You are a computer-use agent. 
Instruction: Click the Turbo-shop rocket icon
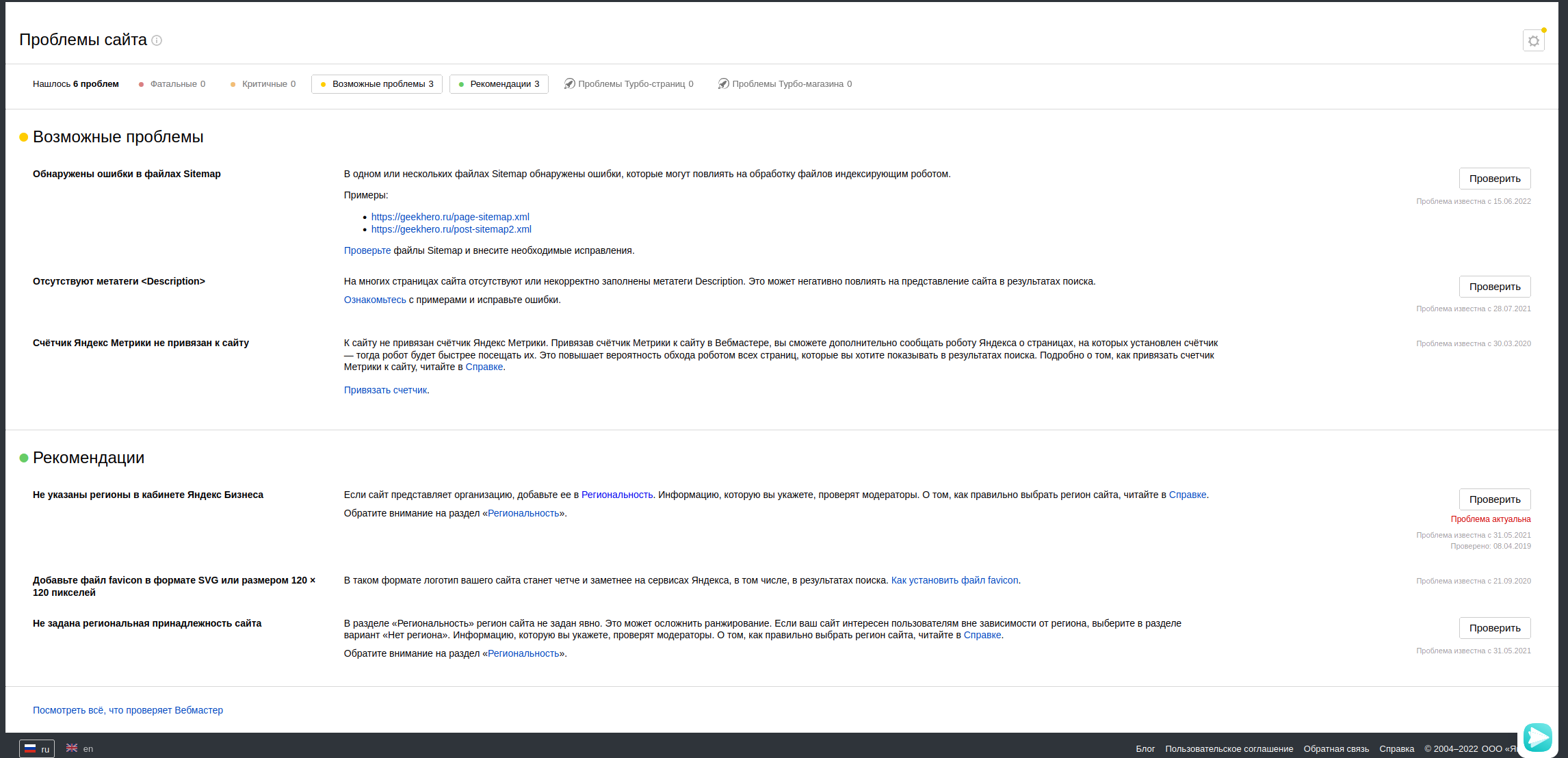coord(723,84)
